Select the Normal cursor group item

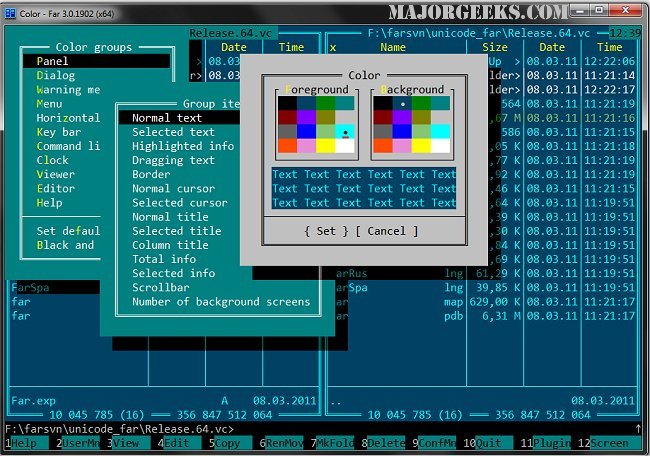173,188
